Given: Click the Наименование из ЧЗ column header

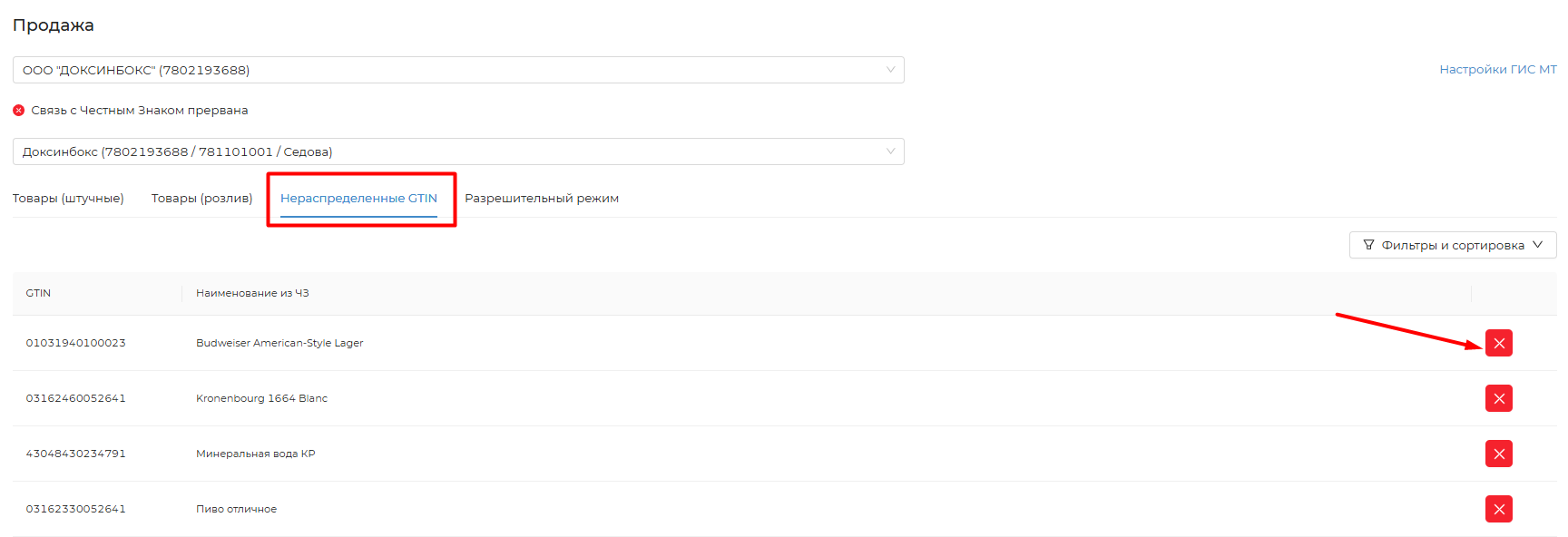Looking at the screenshot, I should [252, 293].
